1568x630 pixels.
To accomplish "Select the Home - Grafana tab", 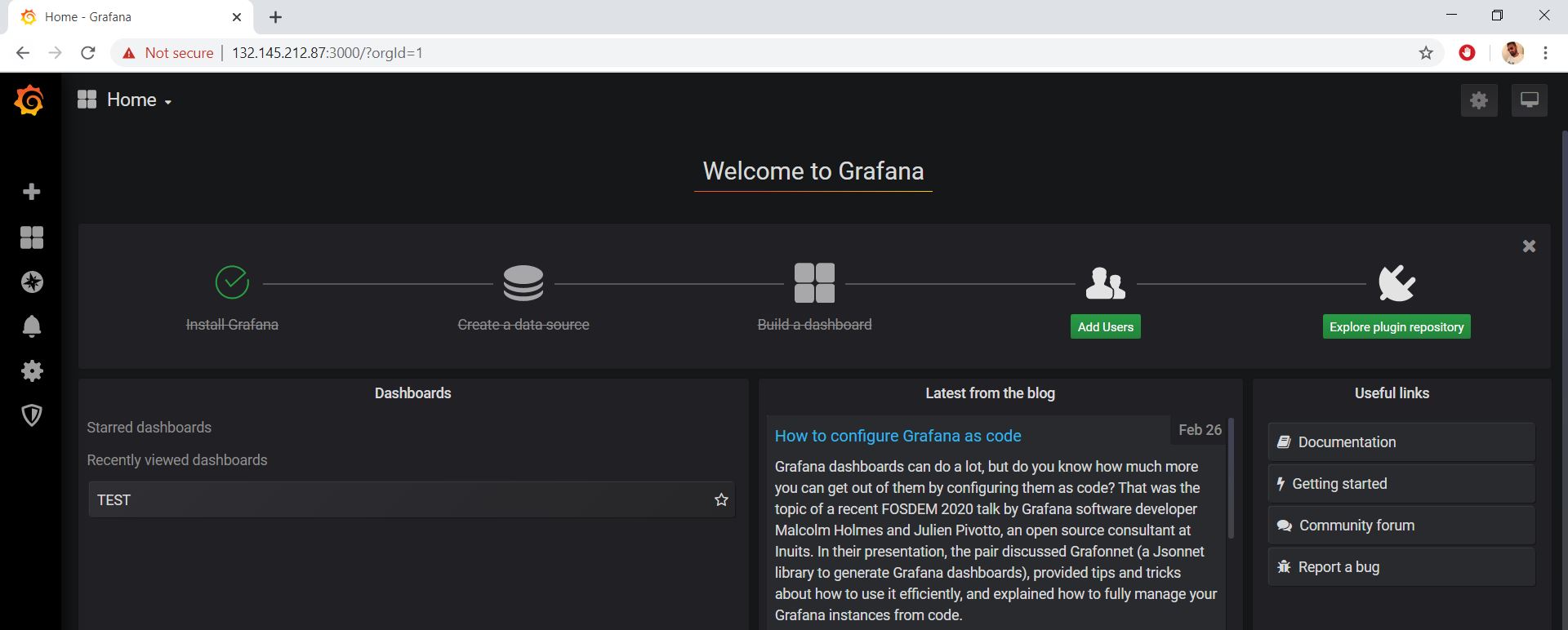I will (x=131, y=17).
